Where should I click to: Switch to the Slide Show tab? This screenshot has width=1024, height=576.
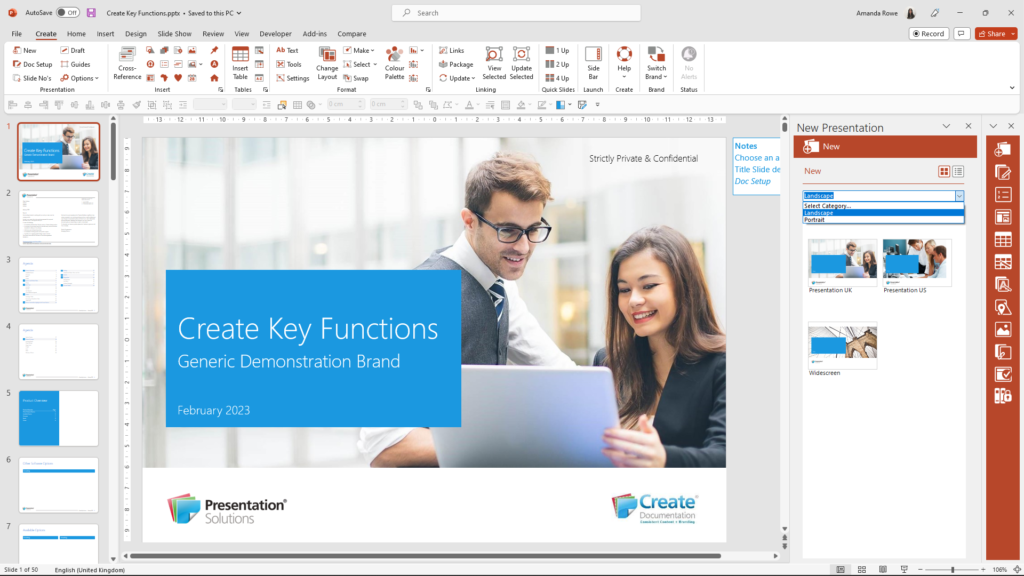point(174,32)
